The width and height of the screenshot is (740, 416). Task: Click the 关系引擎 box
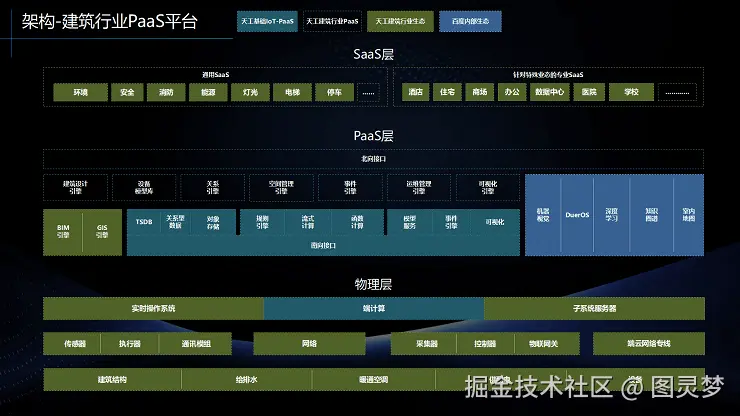[213, 187]
